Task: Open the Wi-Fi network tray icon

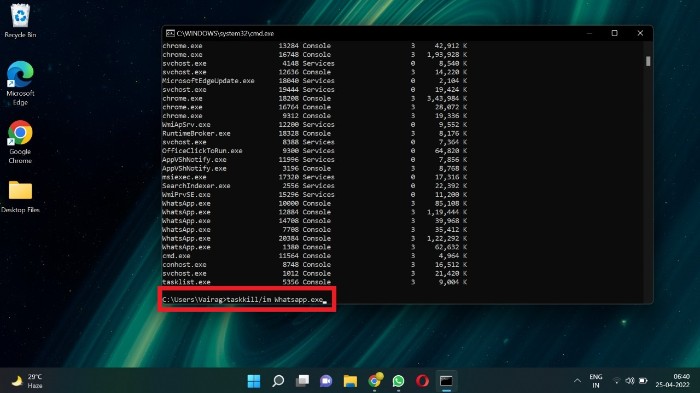Action: pyautogui.click(x=617, y=381)
